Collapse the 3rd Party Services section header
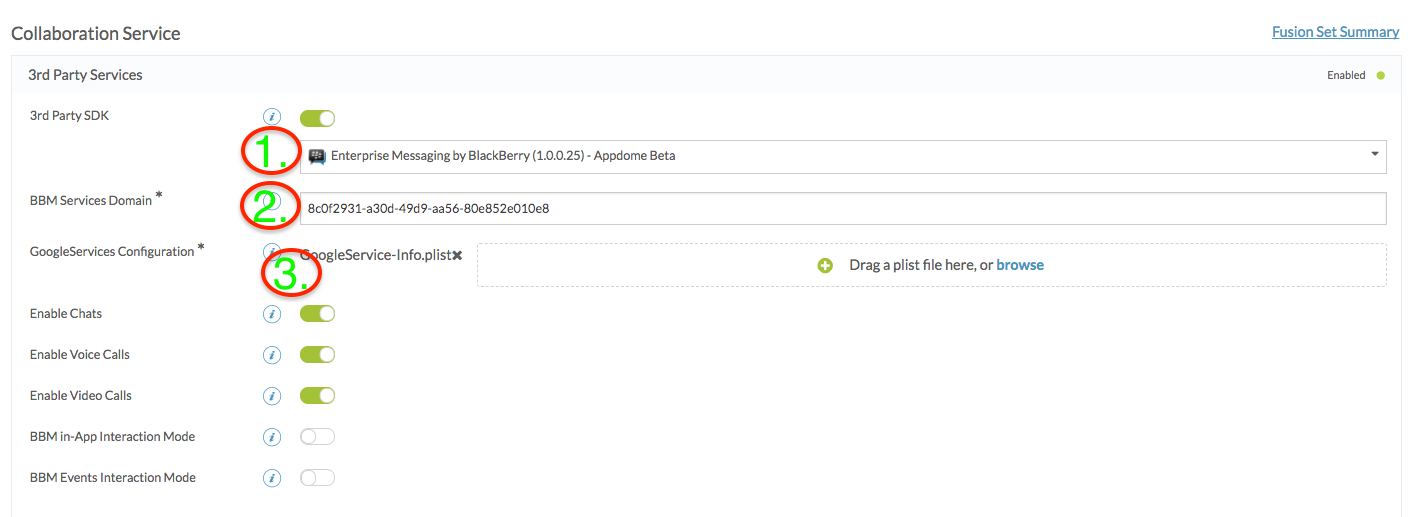Image resolution: width=1416 pixels, height=517 pixels. tap(706, 75)
